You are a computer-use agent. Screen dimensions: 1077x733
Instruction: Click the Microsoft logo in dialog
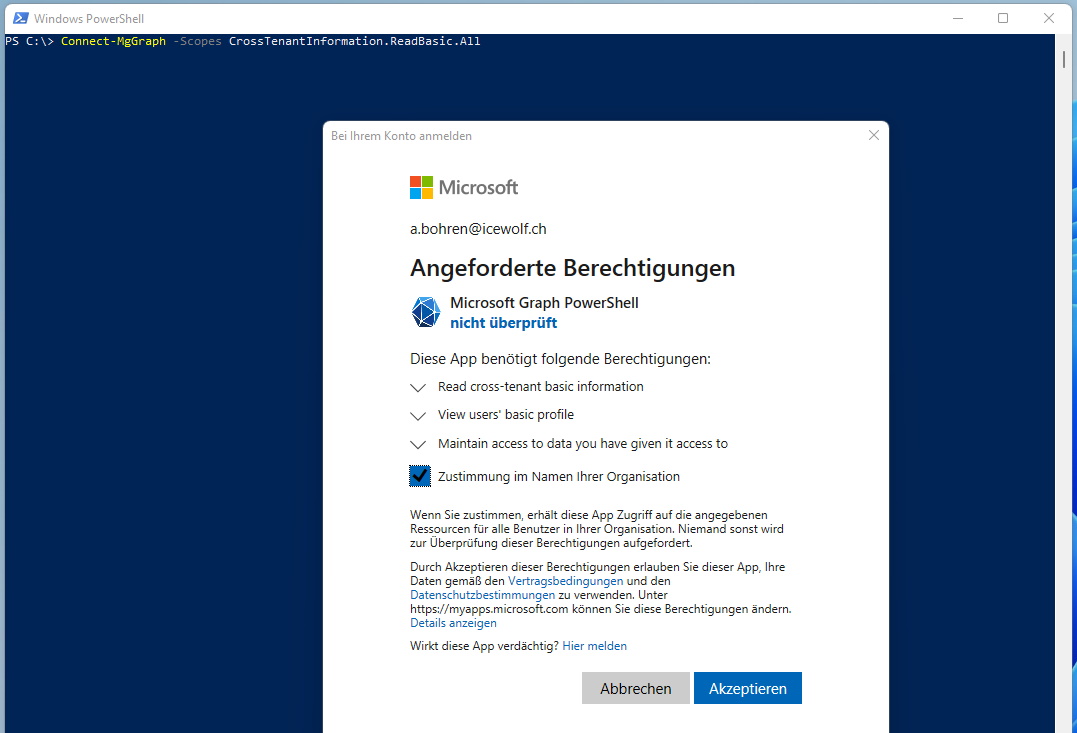click(464, 188)
